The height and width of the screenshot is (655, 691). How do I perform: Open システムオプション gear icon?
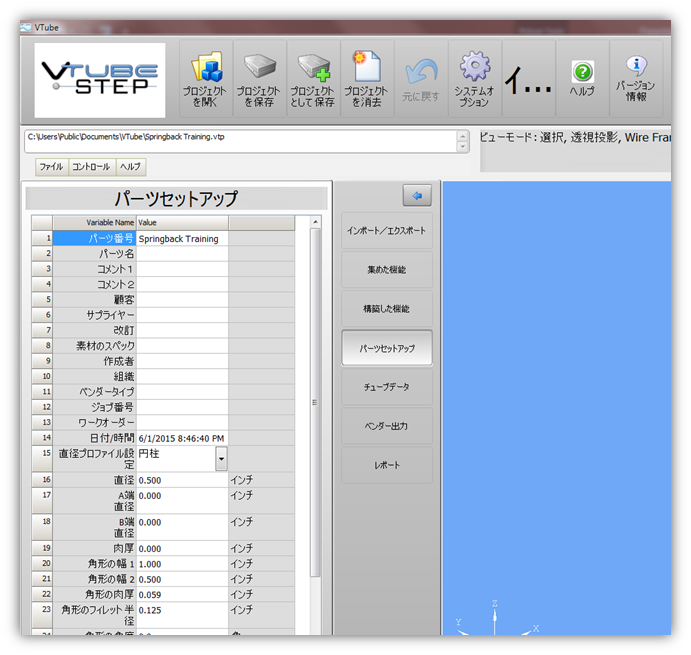click(474, 70)
